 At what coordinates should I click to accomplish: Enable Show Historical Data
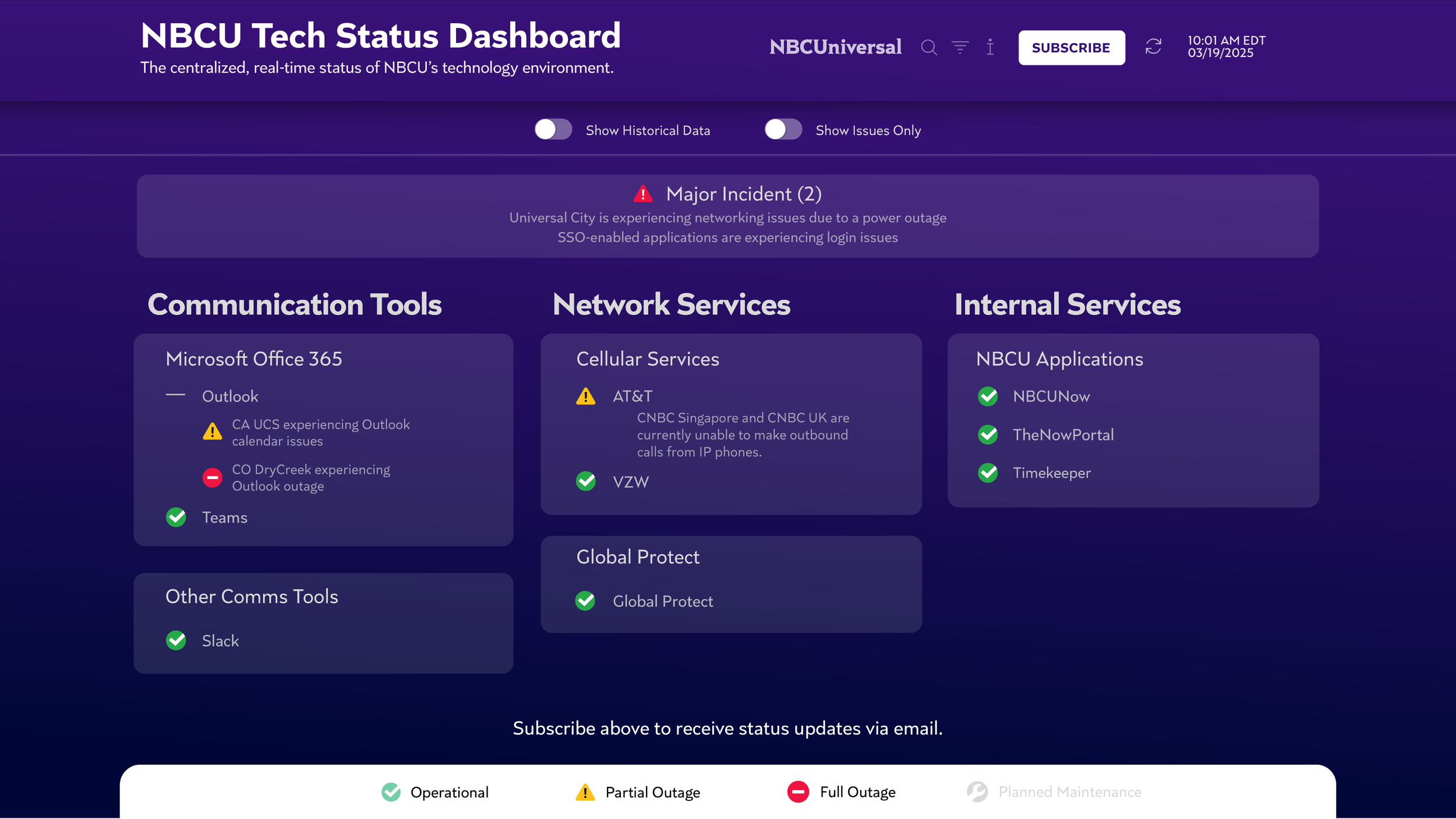[554, 130]
